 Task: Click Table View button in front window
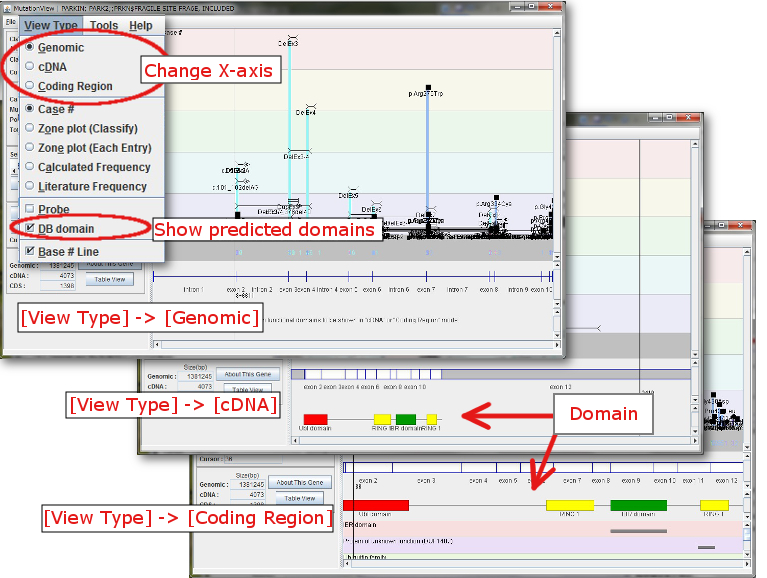click(109, 279)
